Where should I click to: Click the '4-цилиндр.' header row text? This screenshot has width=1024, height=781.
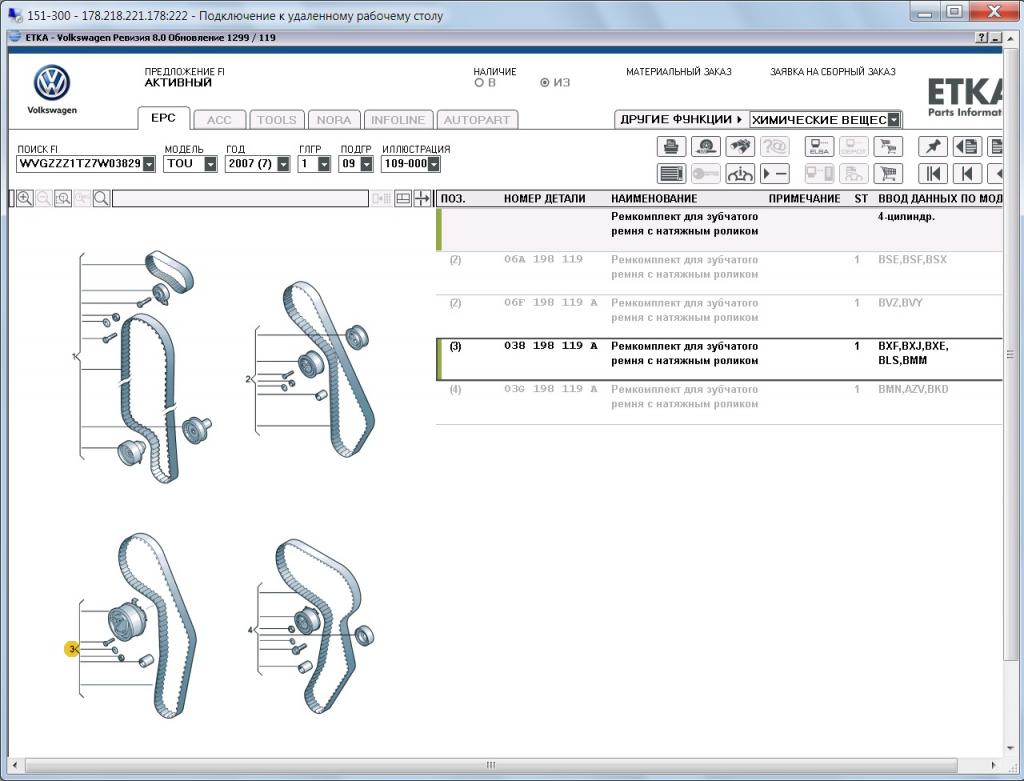pyautogui.click(x=906, y=217)
